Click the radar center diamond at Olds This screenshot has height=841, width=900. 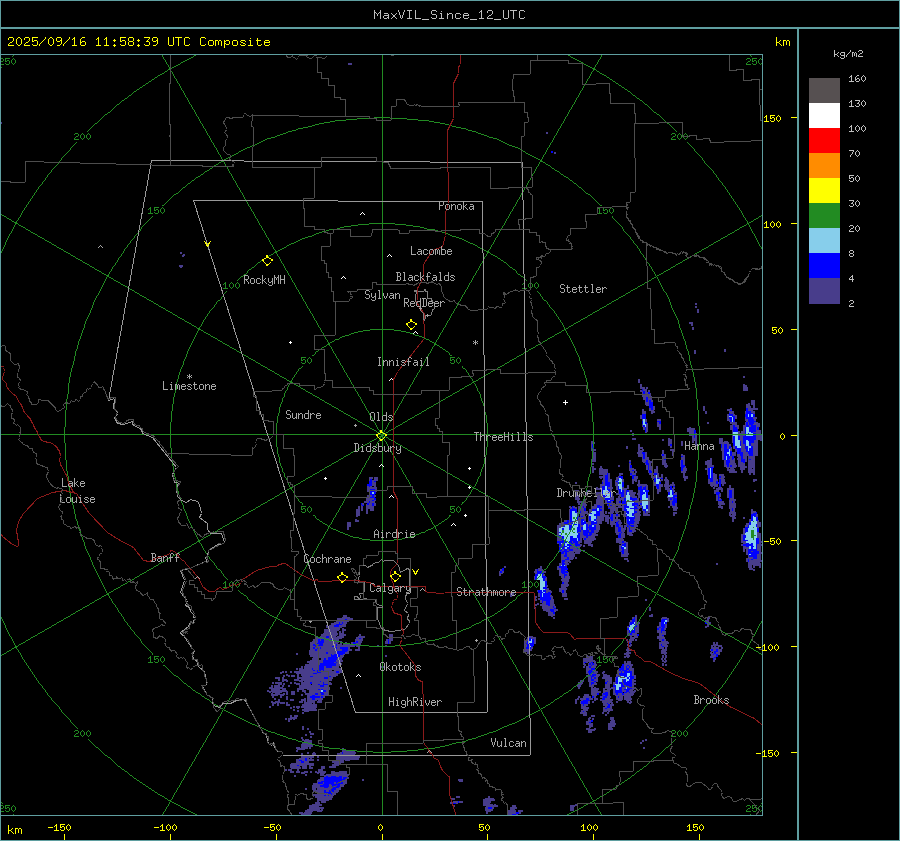tap(381, 435)
